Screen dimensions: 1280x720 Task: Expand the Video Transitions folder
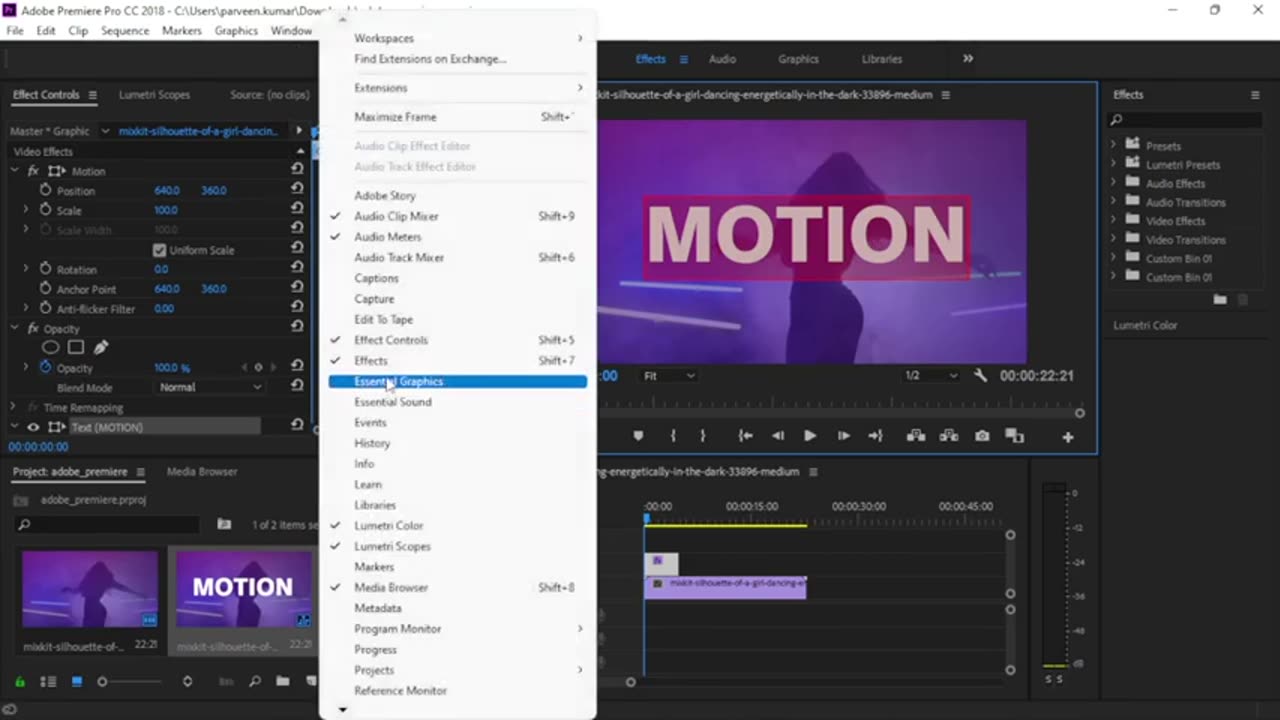1113,240
